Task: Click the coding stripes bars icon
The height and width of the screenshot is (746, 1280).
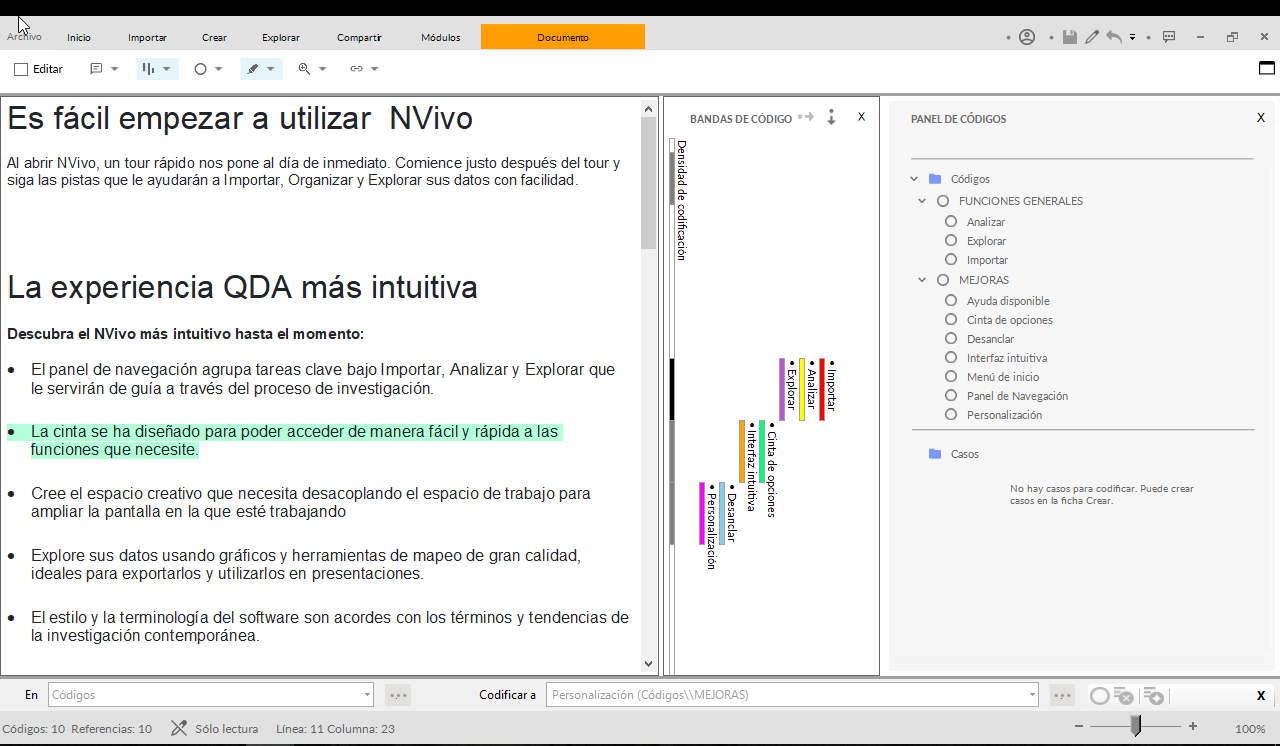Action: [149, 69]
